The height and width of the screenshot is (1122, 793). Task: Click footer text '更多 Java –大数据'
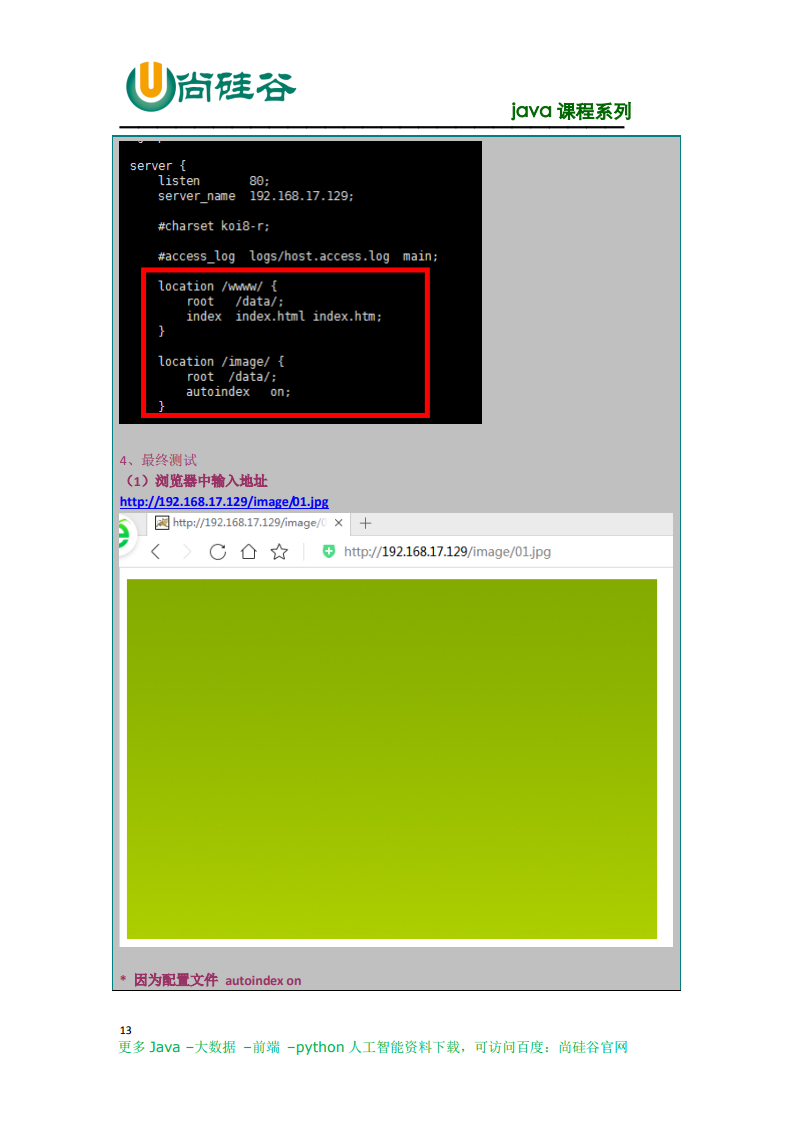click(177, 1048)
